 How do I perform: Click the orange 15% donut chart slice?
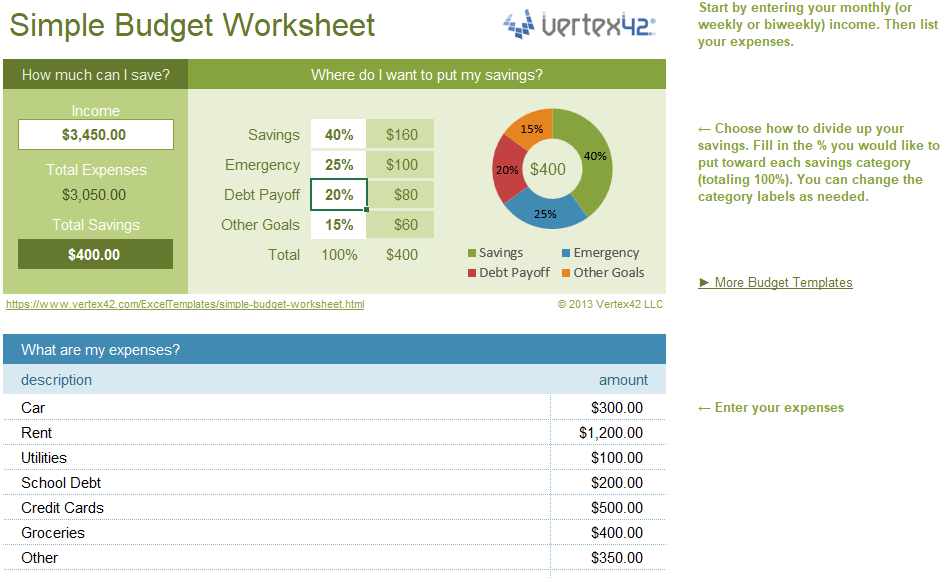[x=533, y=128]
